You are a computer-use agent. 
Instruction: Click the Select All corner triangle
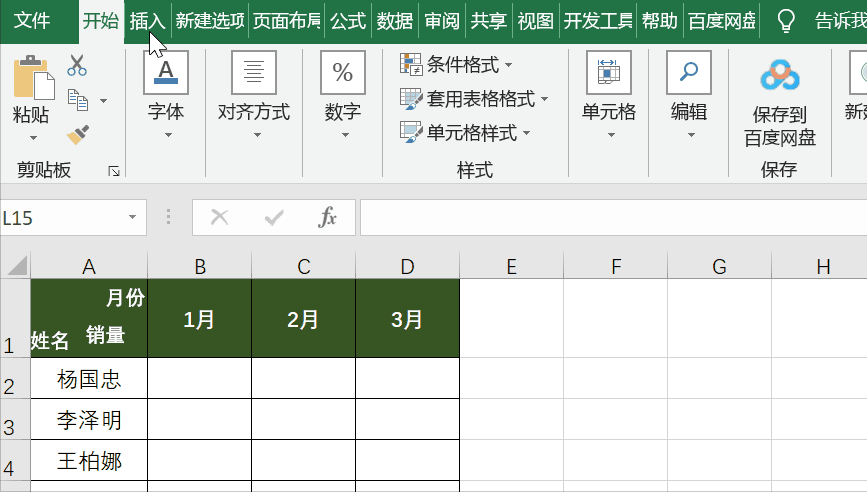click(x=17, y=265)
